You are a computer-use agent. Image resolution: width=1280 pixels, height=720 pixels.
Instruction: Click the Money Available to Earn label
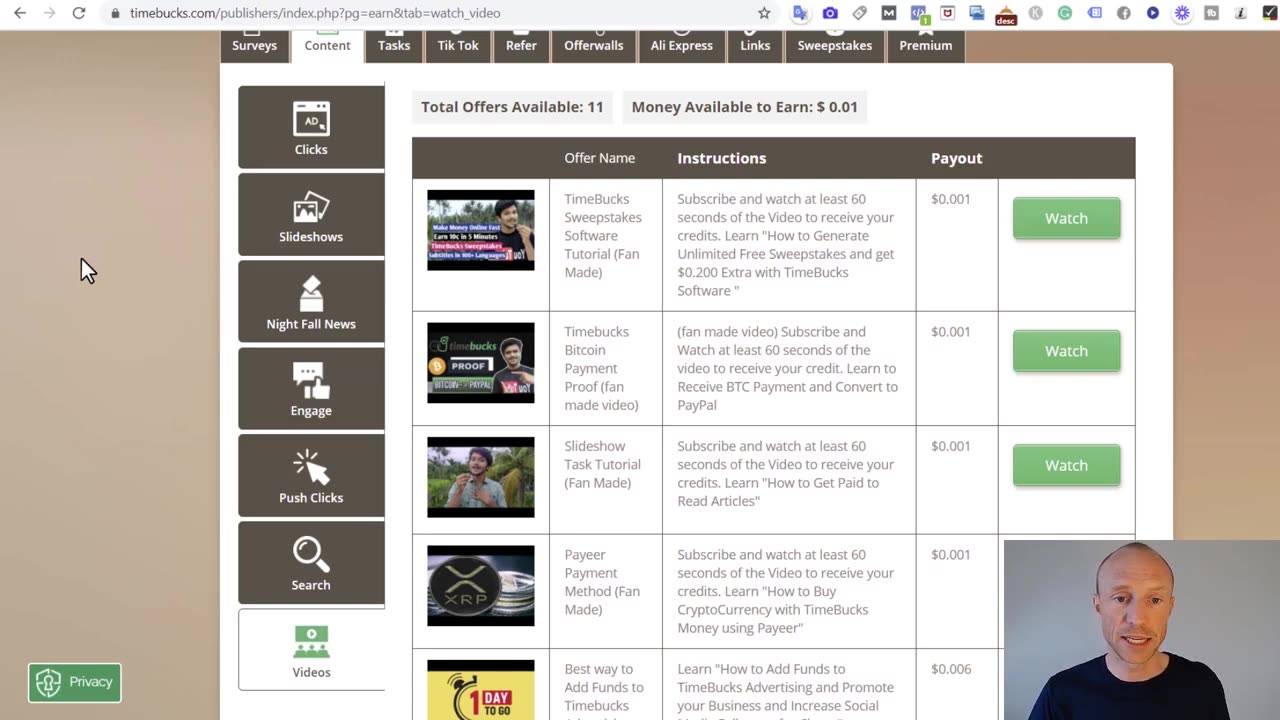[745, 107]
